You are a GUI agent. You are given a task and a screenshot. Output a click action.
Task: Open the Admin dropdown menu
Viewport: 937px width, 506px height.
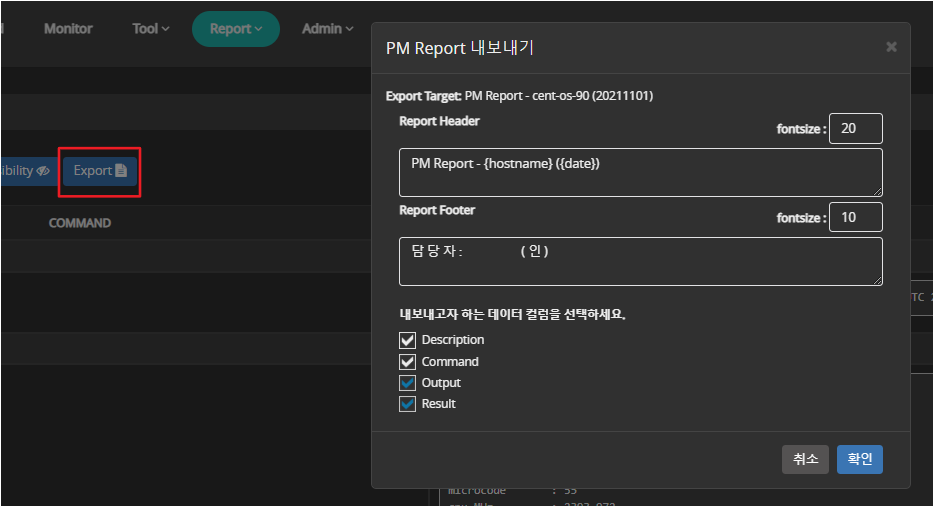[327, 29]
